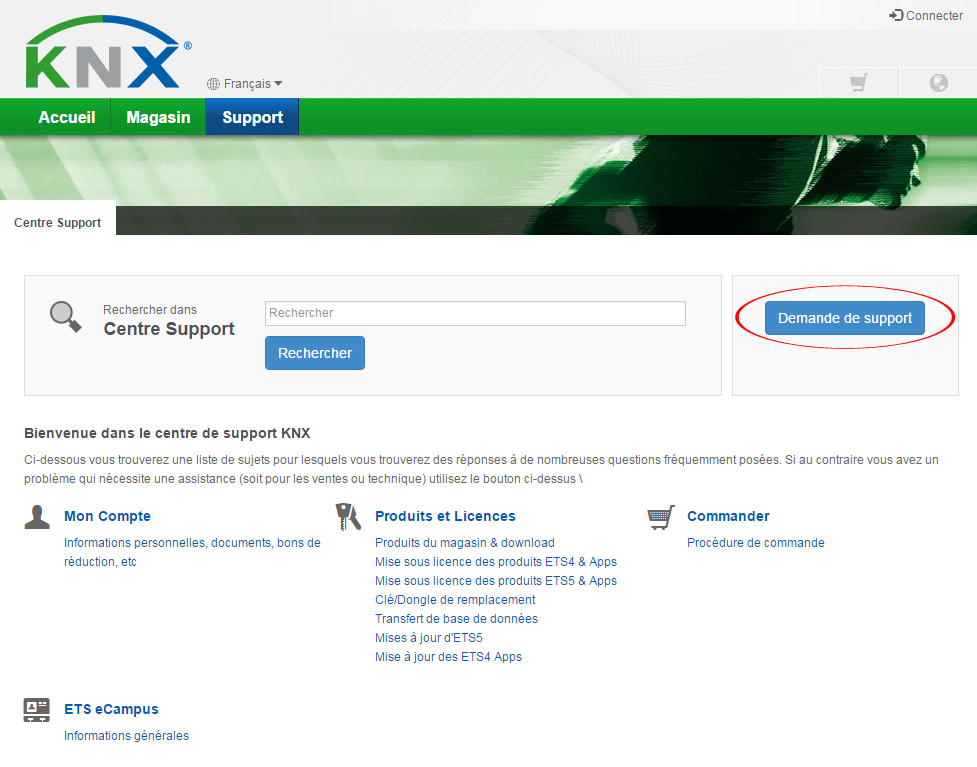Open the Français language dropdown
This screenshot has width=977, height=767.
245,83
